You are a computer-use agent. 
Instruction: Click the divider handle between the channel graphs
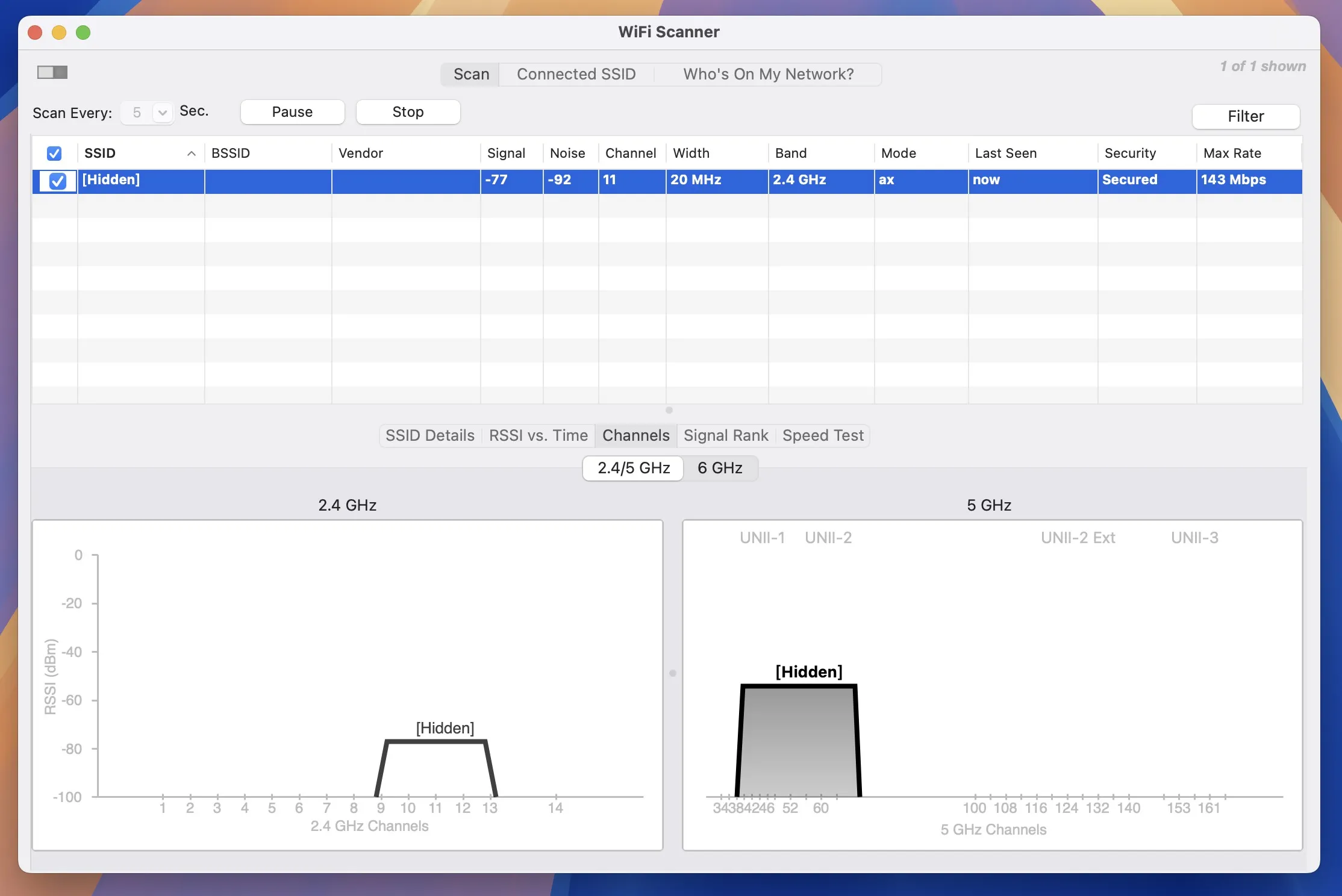[x=673, y=673]
